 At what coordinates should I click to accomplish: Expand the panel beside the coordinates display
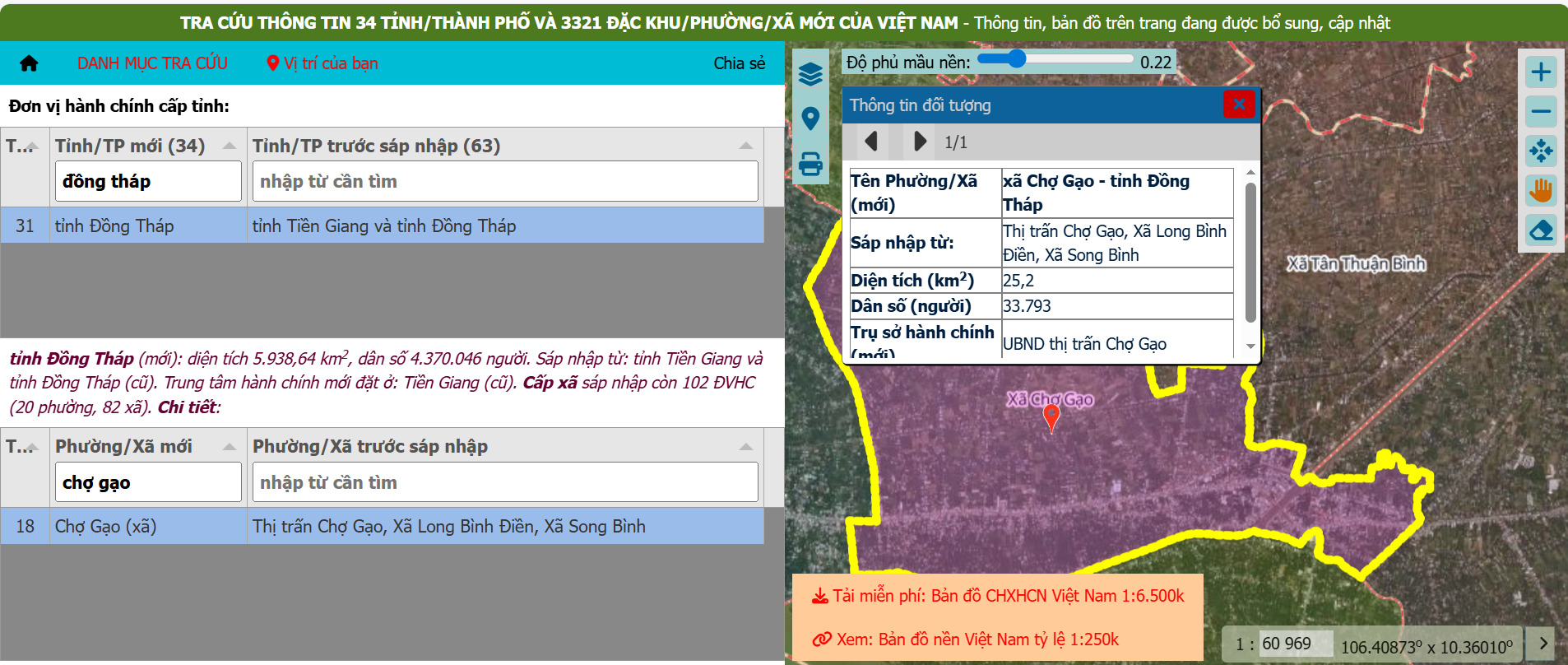1544,642
